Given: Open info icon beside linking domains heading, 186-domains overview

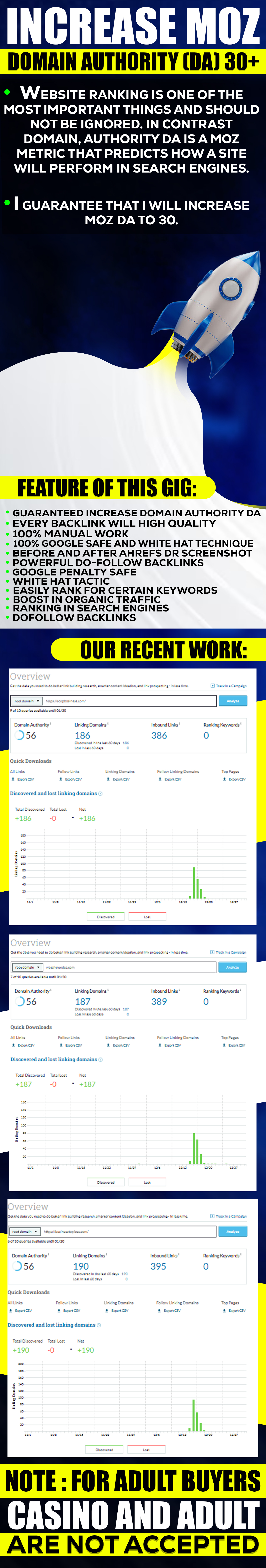Looking at the screenshot, I should point(100,794).
